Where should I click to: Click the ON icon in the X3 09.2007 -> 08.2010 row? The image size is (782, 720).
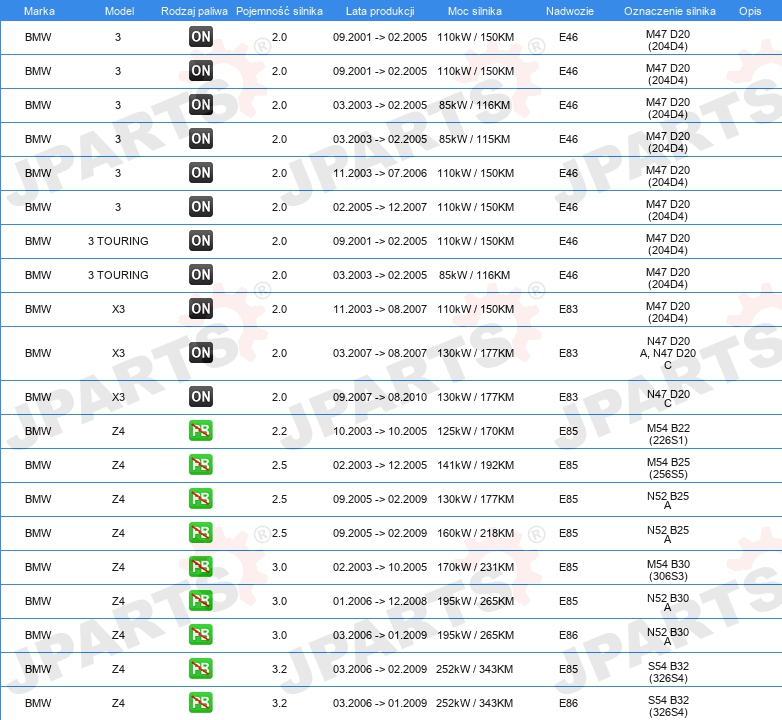[201, 397]
